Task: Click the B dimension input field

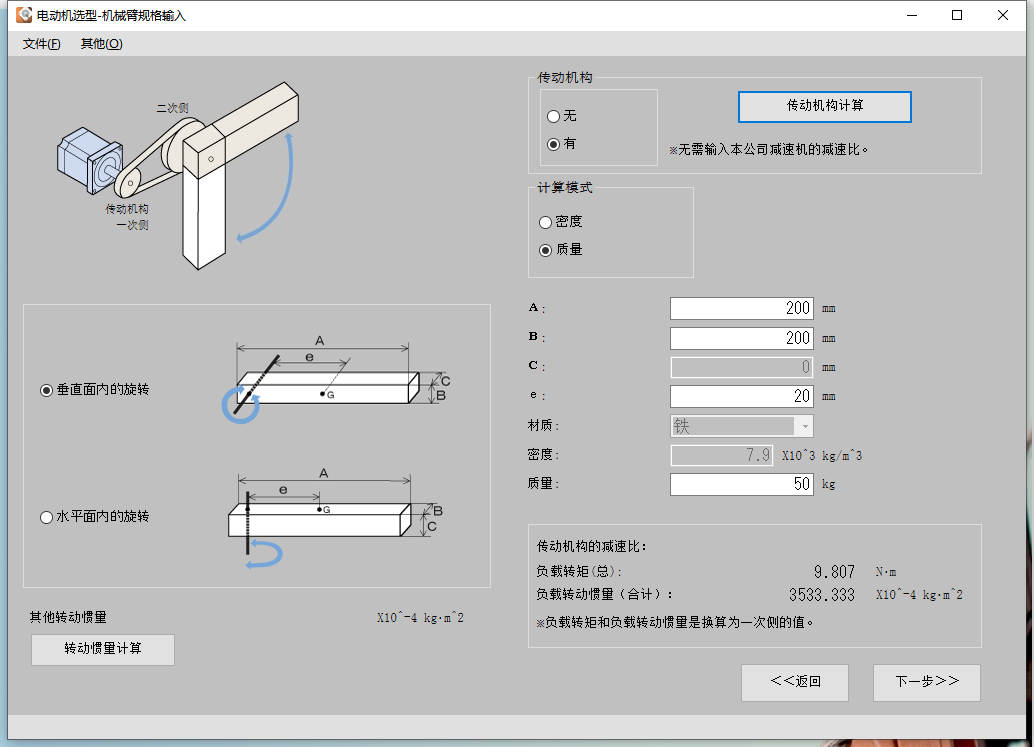Action: click(x=741, y=338)
